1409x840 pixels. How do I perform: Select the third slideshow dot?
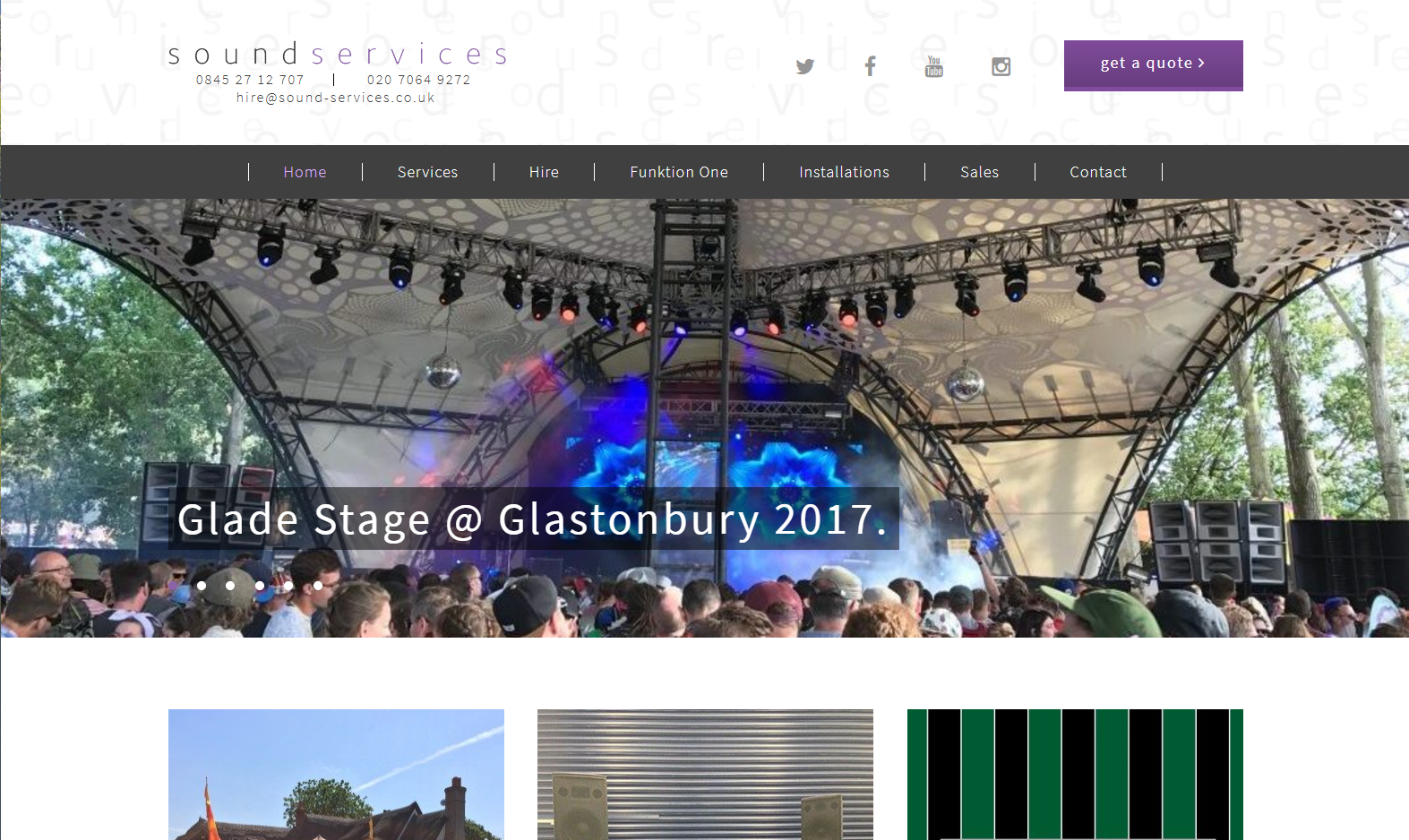[260, 586]
